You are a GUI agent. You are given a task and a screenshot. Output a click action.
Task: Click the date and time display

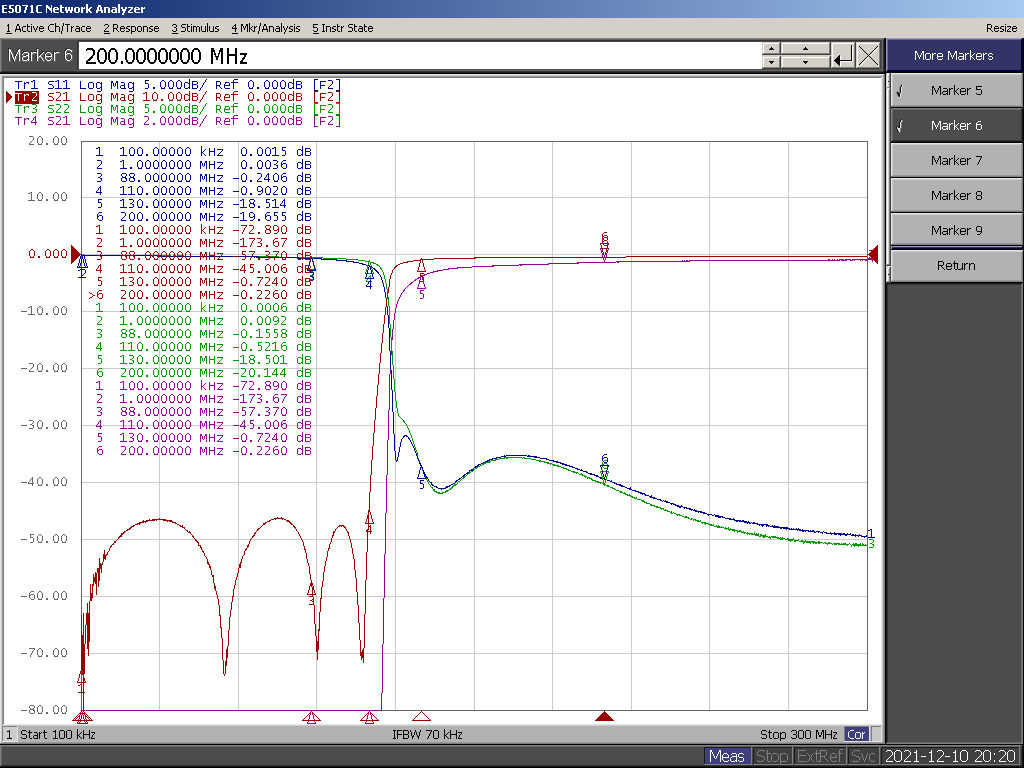pos(950,756)
